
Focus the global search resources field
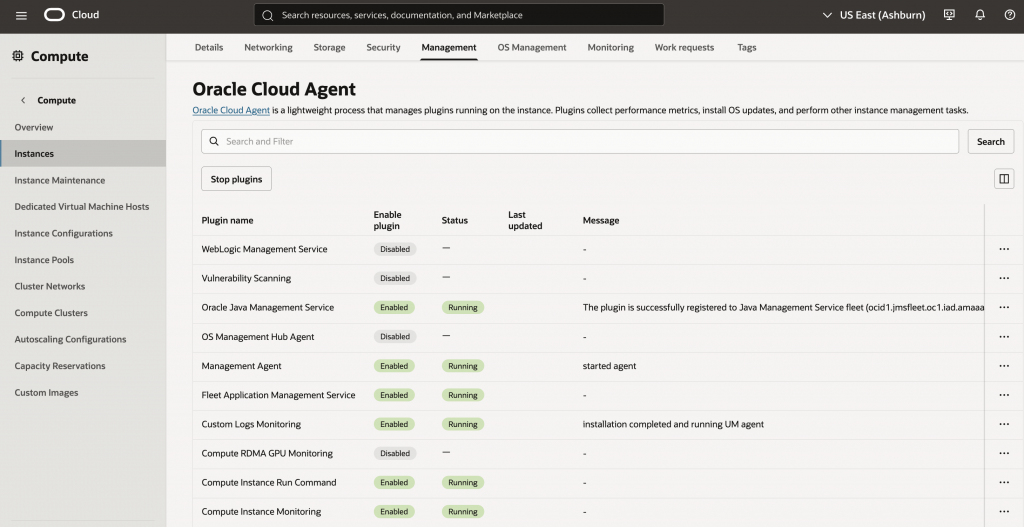(x=459, y=15)
